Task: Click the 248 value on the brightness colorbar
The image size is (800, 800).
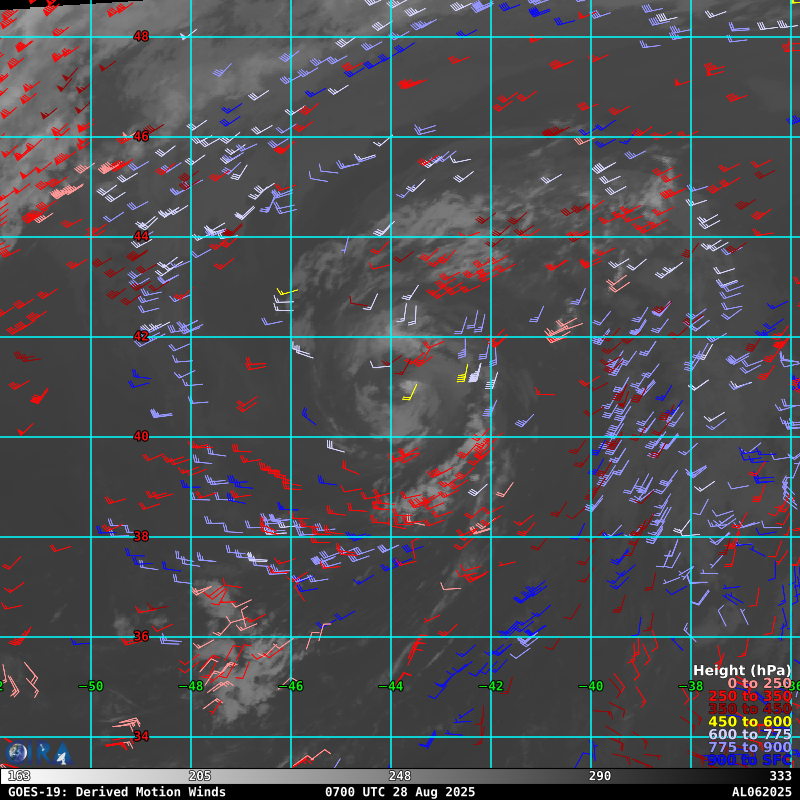Action: coord(400,776)
